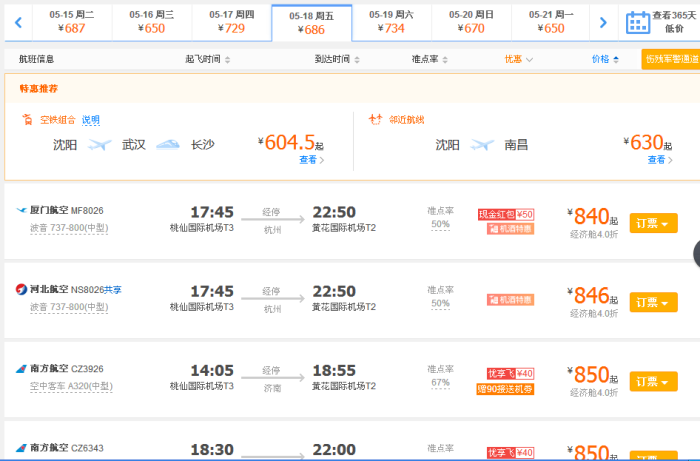Click the nearby route icon
The width and height of the screenshot is (700, 461).
375,120
